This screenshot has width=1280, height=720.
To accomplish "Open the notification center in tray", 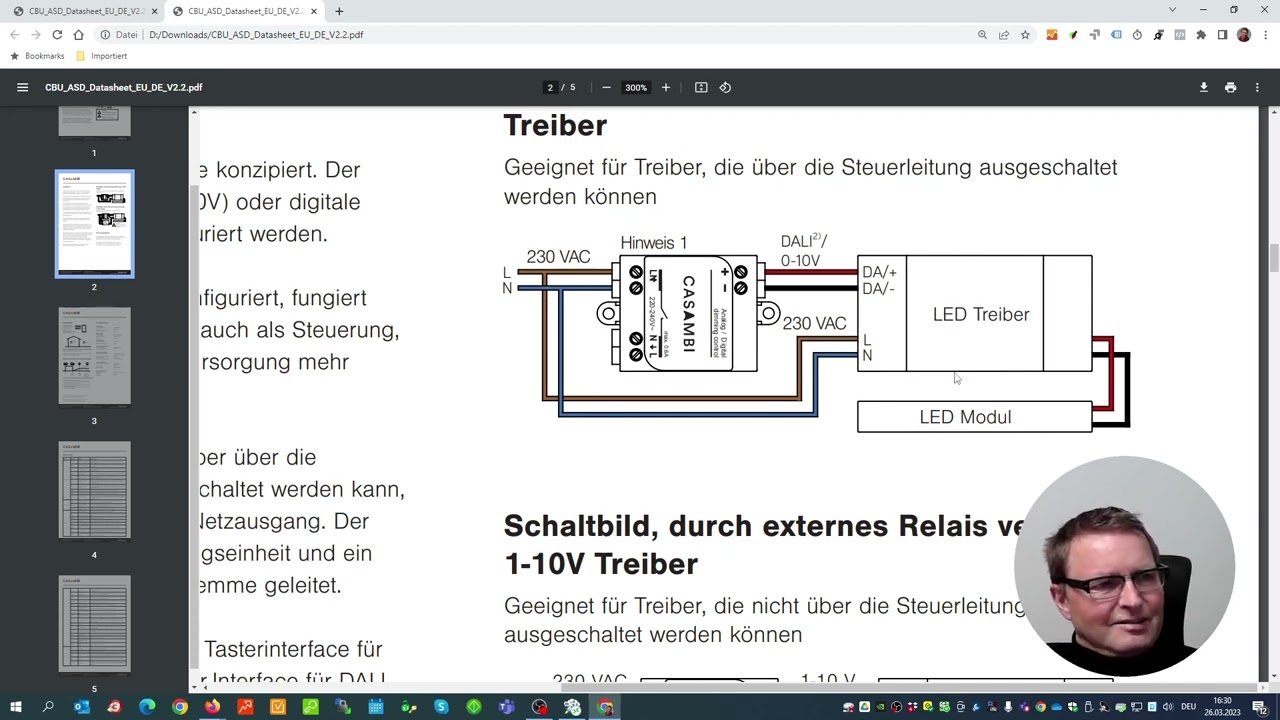I will pyautogui.click(x=1260, y=707).
